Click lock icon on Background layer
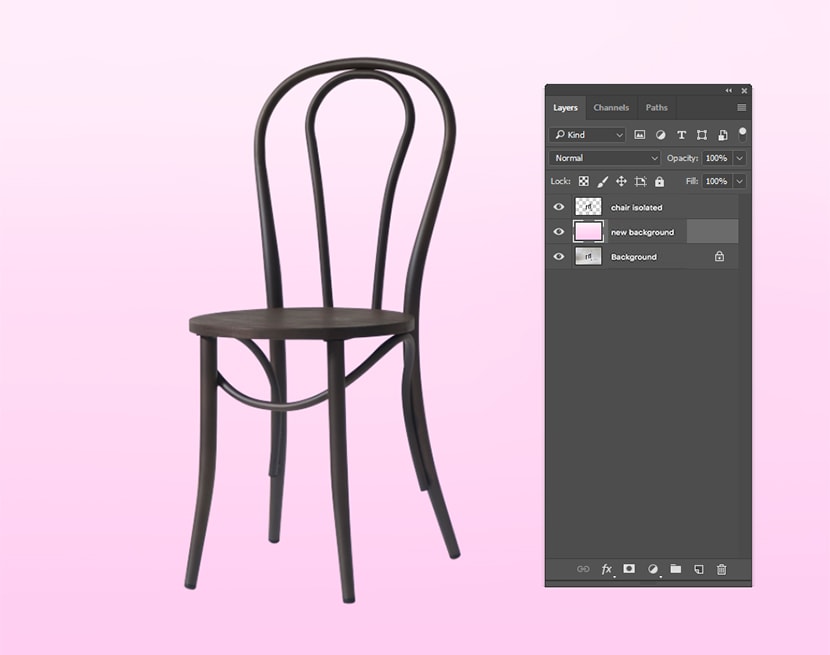 (x=719, y=257)
